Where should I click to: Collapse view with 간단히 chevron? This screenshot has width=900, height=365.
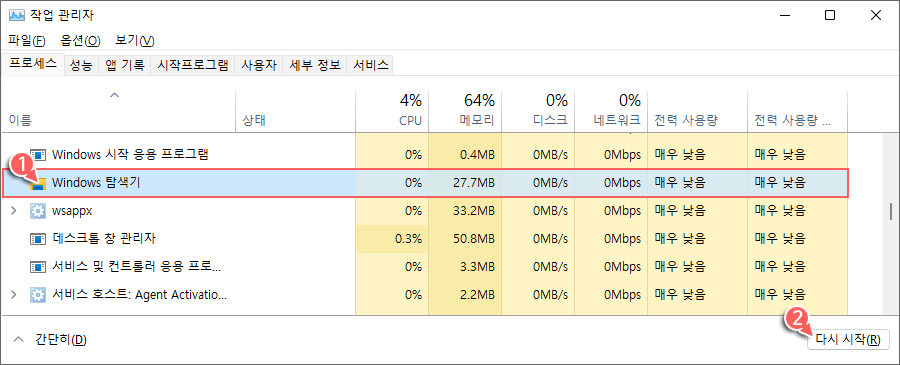coord(19,339)
